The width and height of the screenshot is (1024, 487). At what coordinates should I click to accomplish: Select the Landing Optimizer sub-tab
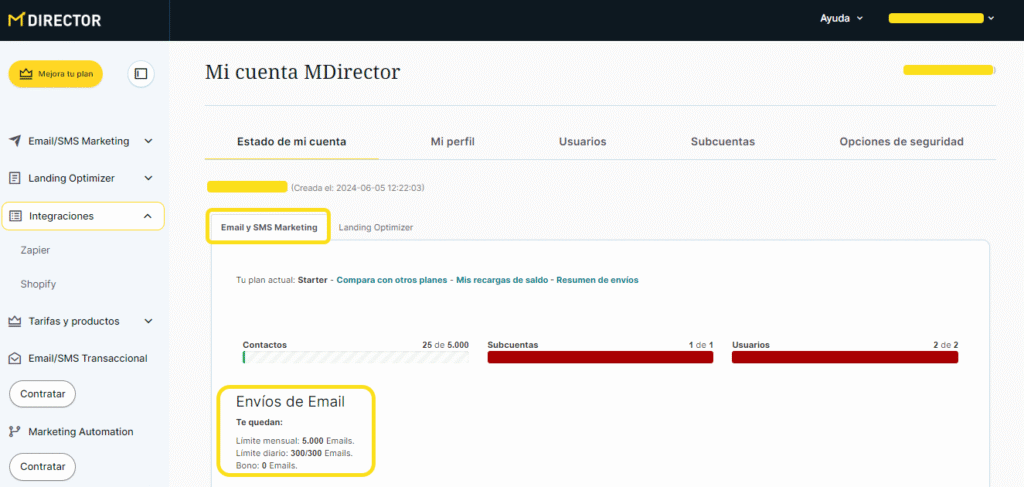(x=375, y=228)
